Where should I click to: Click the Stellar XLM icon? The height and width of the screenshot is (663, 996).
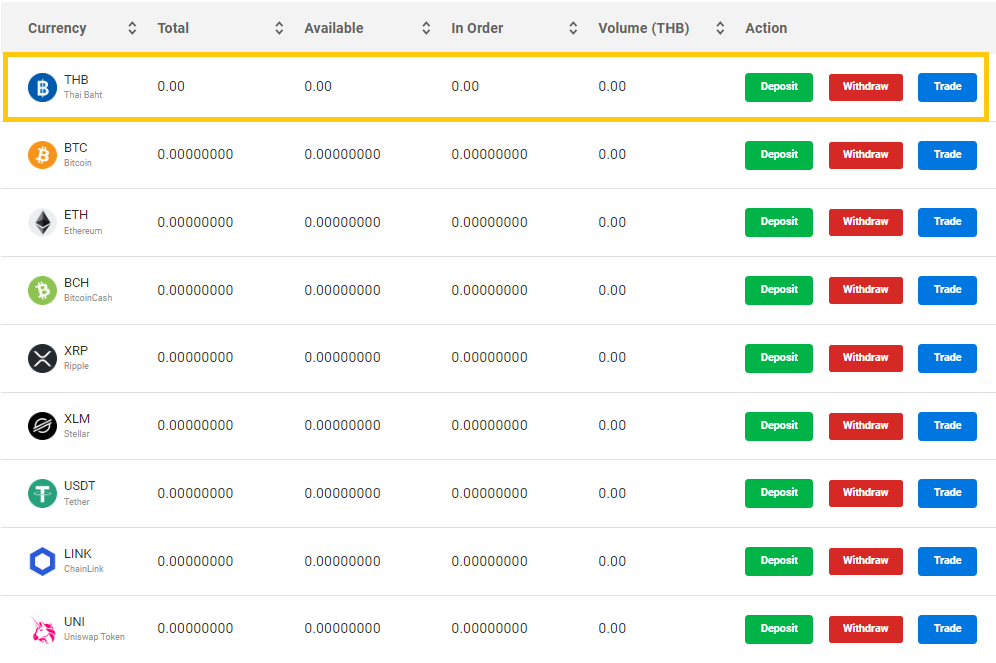[43, 425]
